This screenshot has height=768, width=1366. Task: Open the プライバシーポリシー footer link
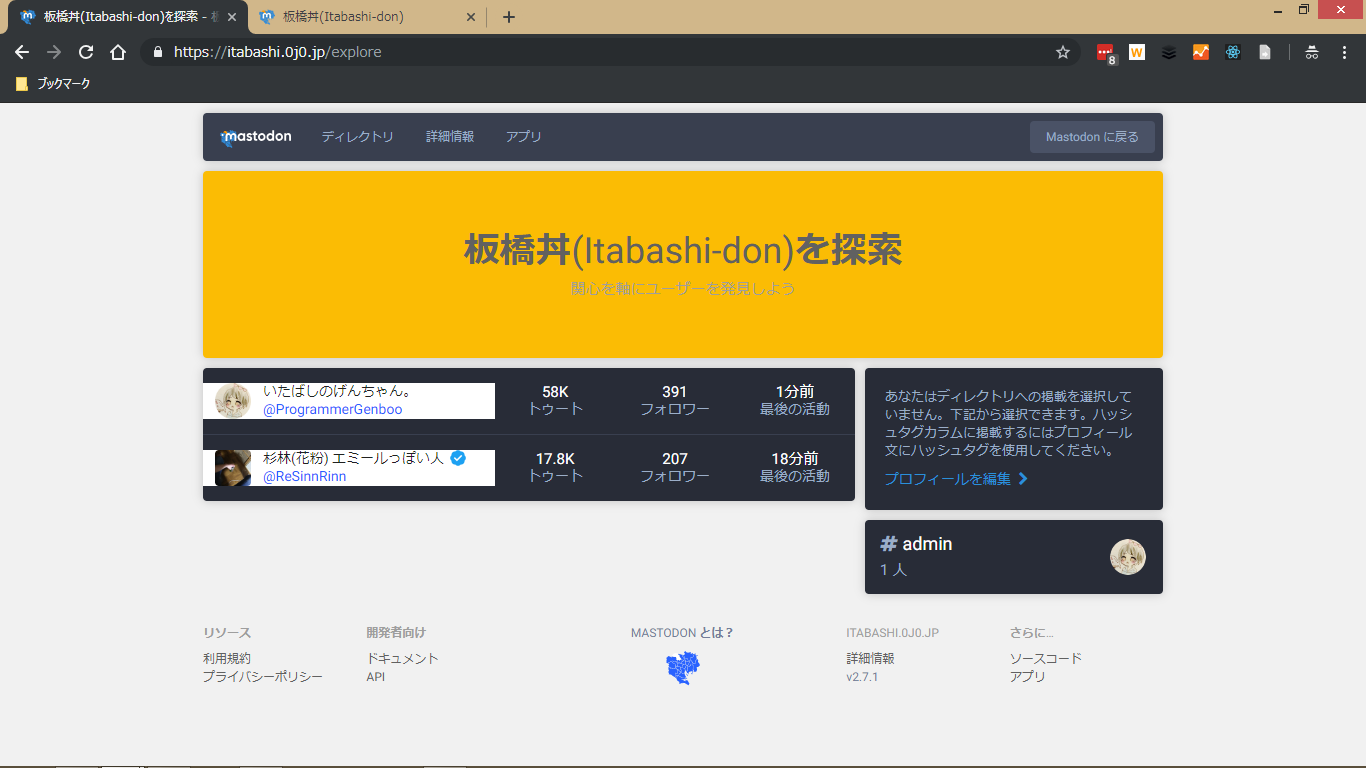(x=262, y=677)
